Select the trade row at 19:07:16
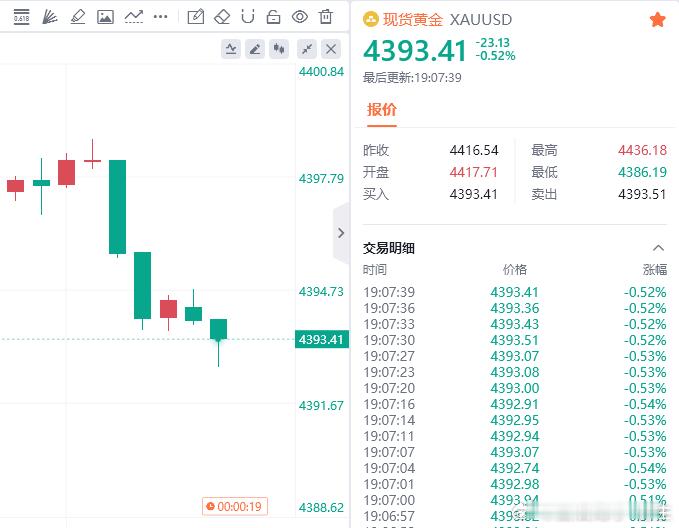 [x=514, y=405]
